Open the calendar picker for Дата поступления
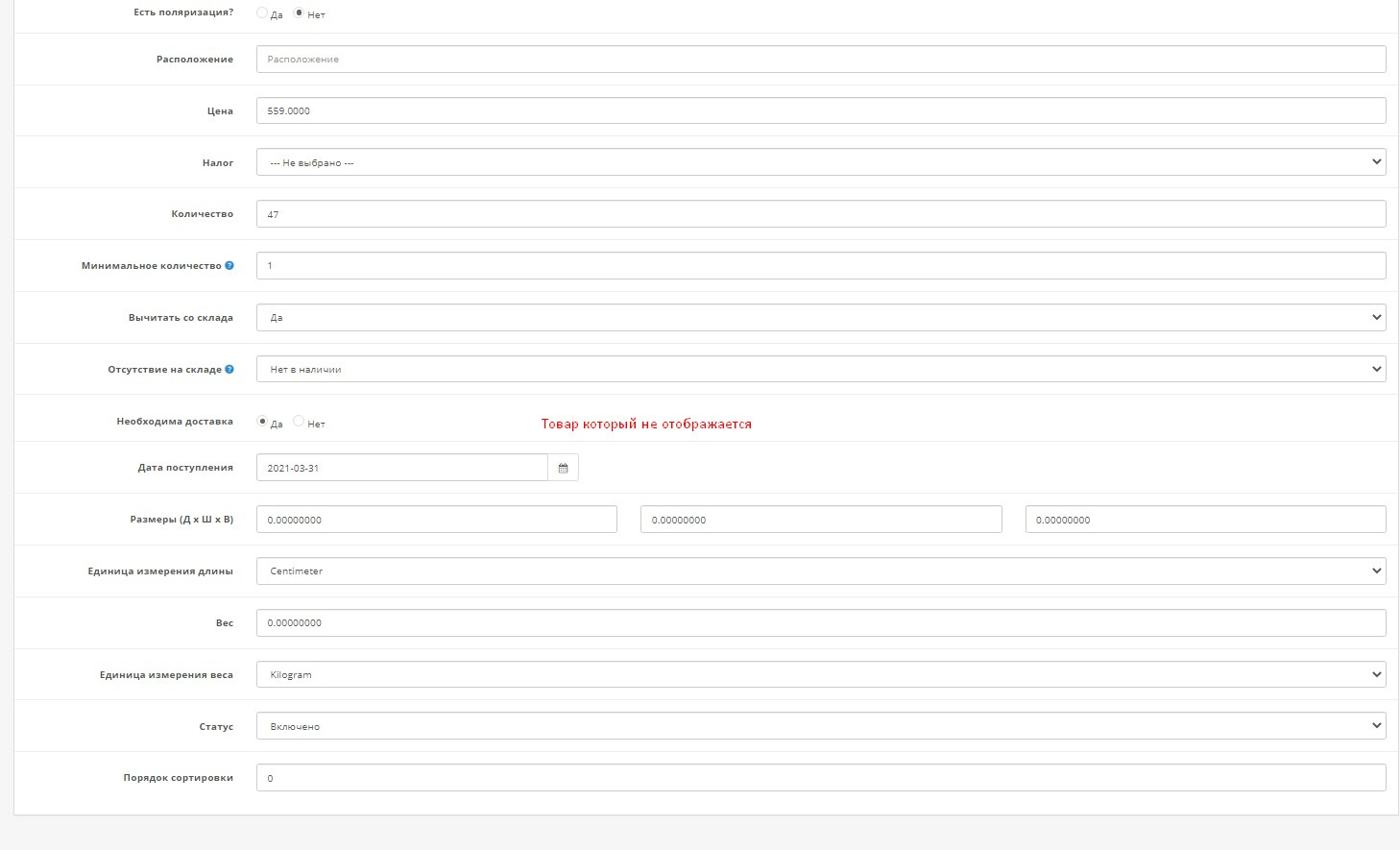 pyautogui.click(x=564, y=468)
